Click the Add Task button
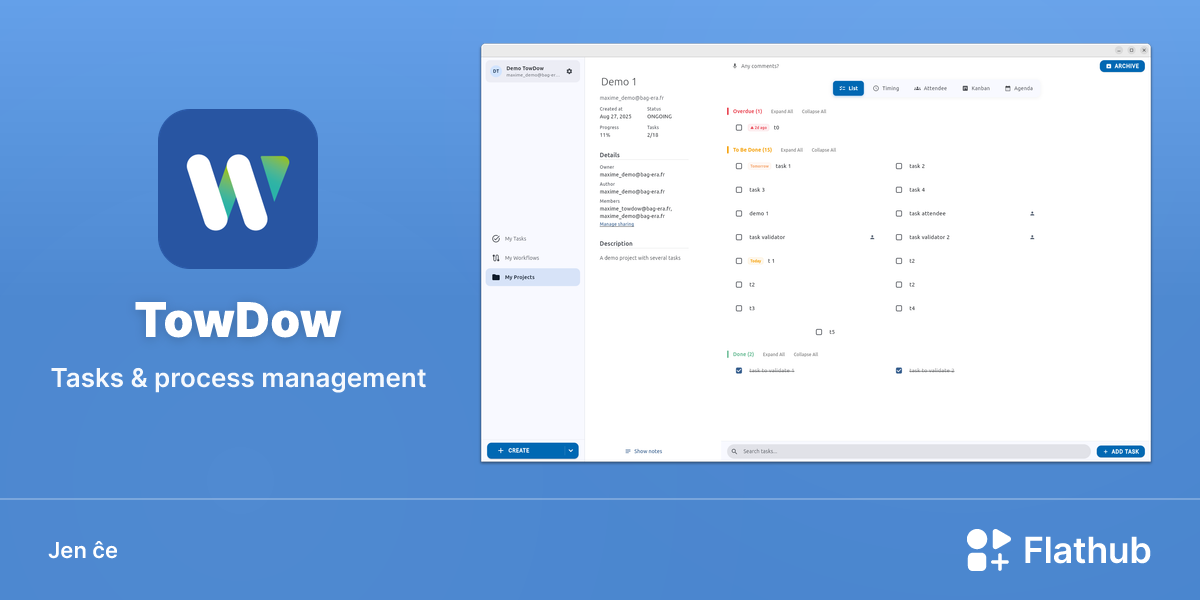 [1121, 452]
